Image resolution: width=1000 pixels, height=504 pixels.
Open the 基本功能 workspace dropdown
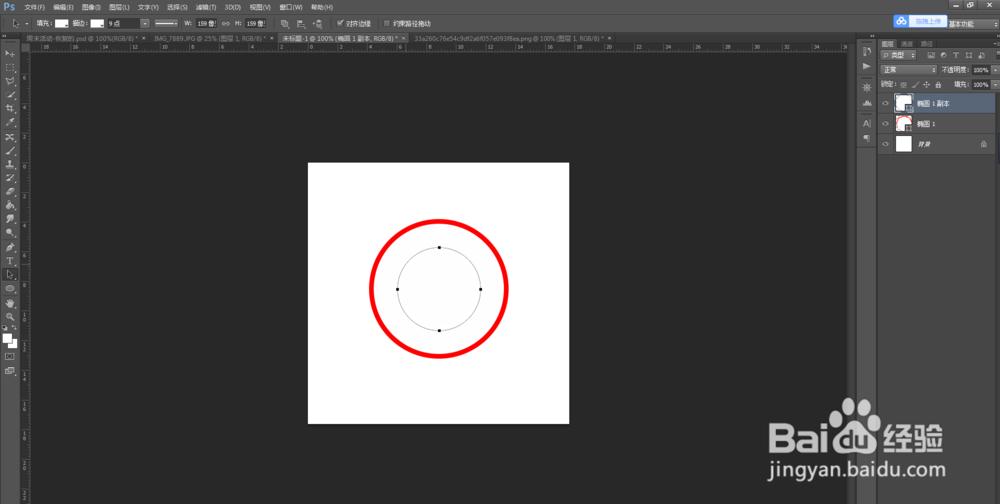click(973, 24)
